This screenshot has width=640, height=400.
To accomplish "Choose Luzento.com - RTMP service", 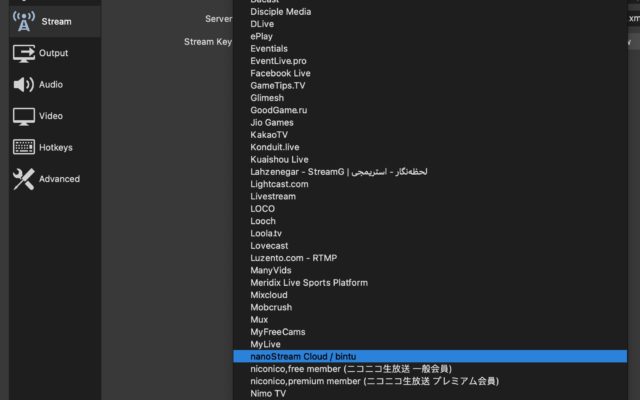I will point(295,258).
